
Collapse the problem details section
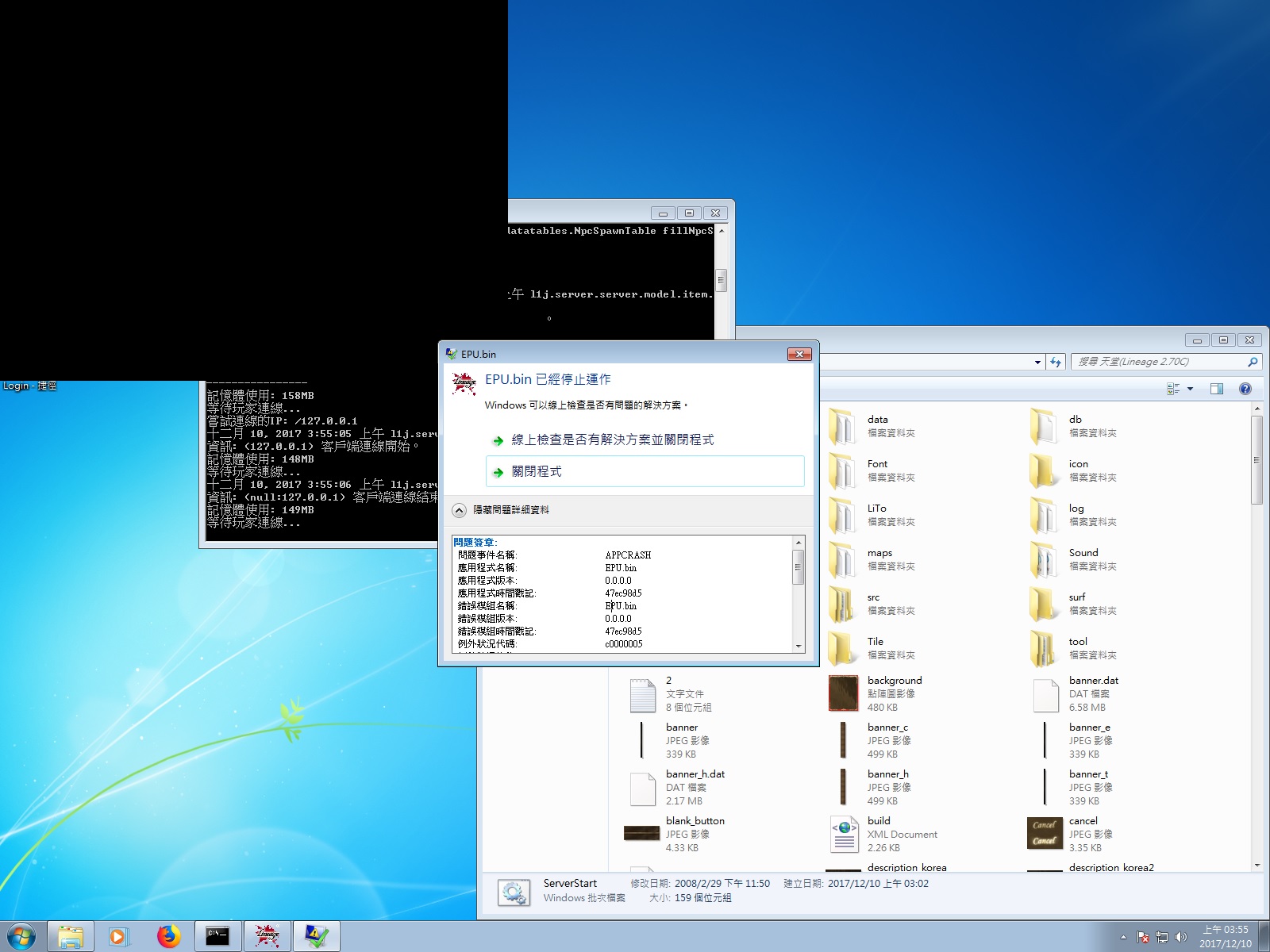[x=502, y=510]
